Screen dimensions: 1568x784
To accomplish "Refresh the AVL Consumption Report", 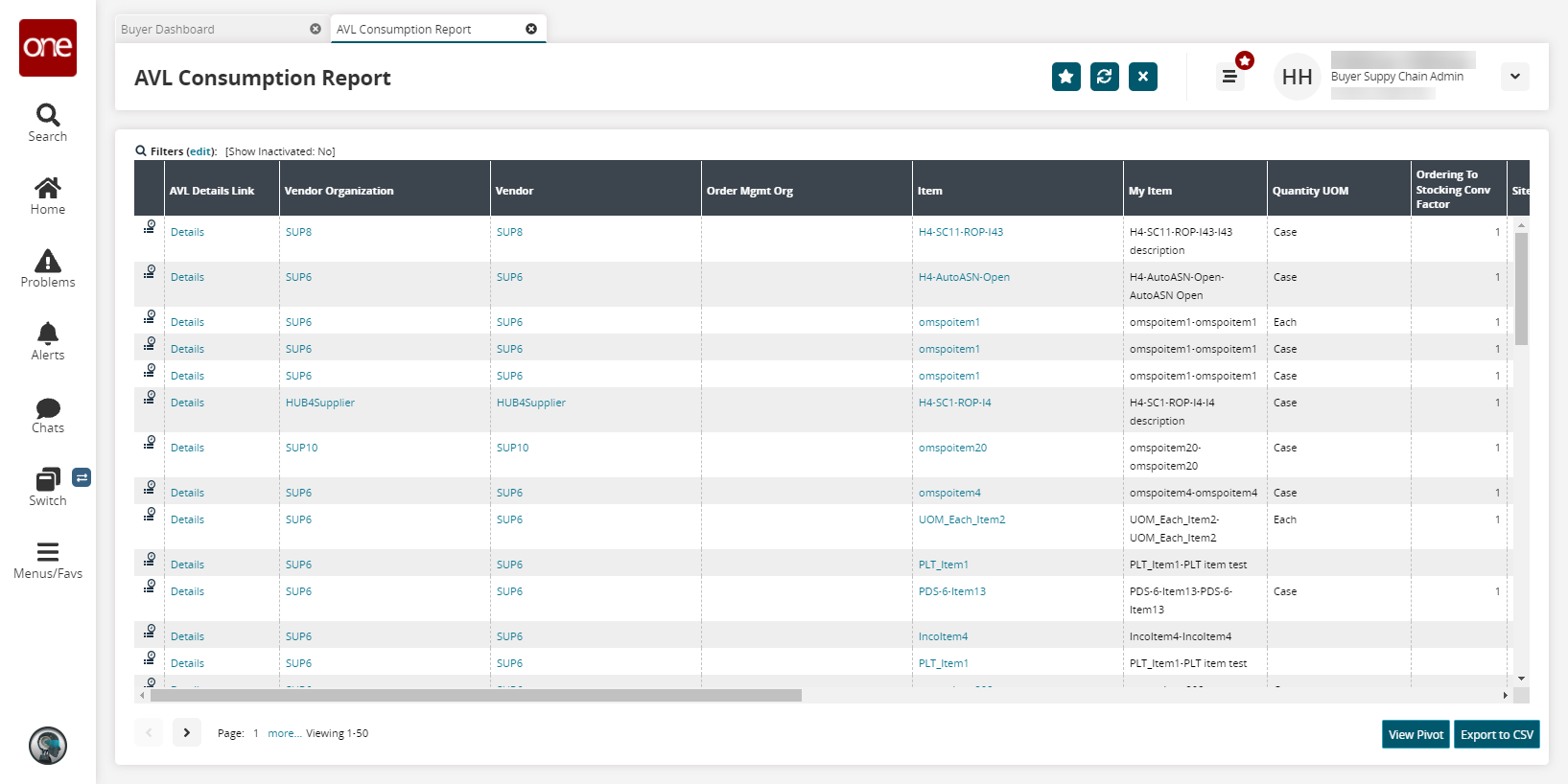I will tap(1104, 77).
